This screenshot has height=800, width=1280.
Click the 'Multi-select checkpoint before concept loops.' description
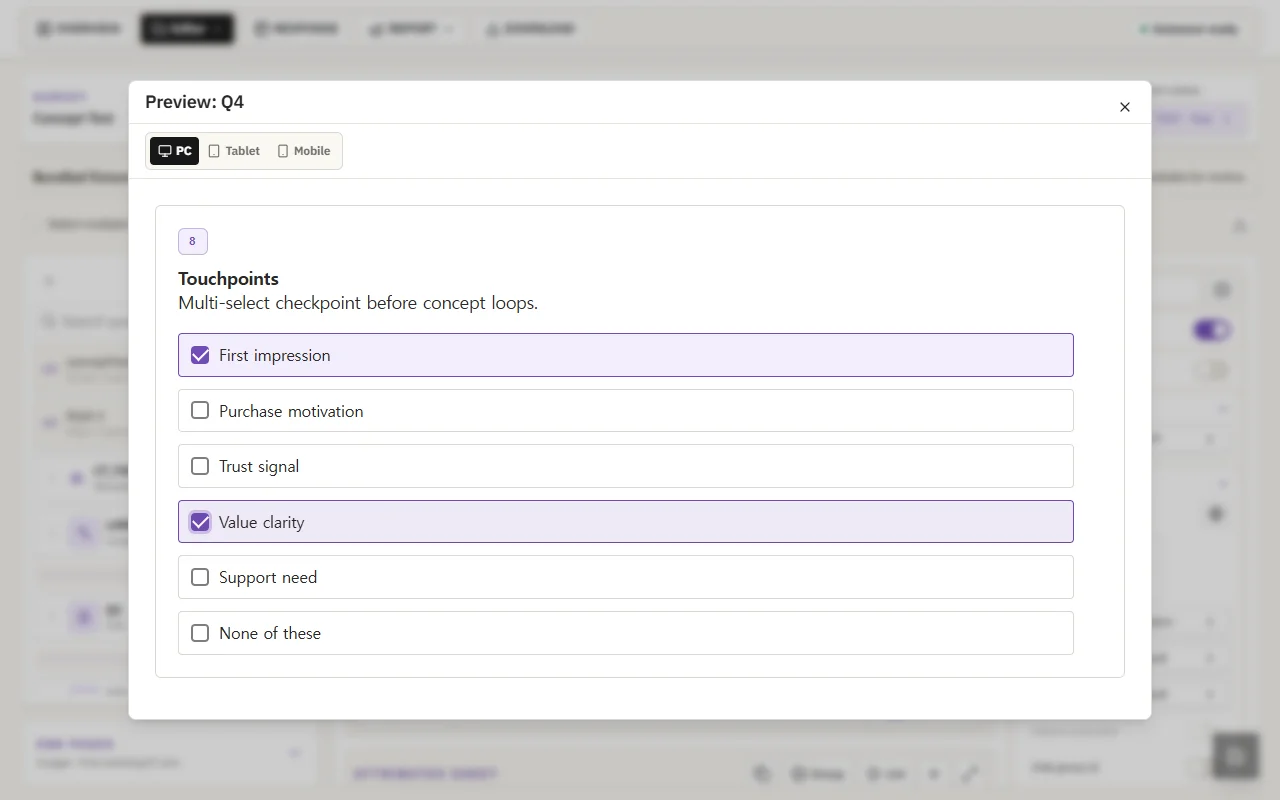click(358, 303)
